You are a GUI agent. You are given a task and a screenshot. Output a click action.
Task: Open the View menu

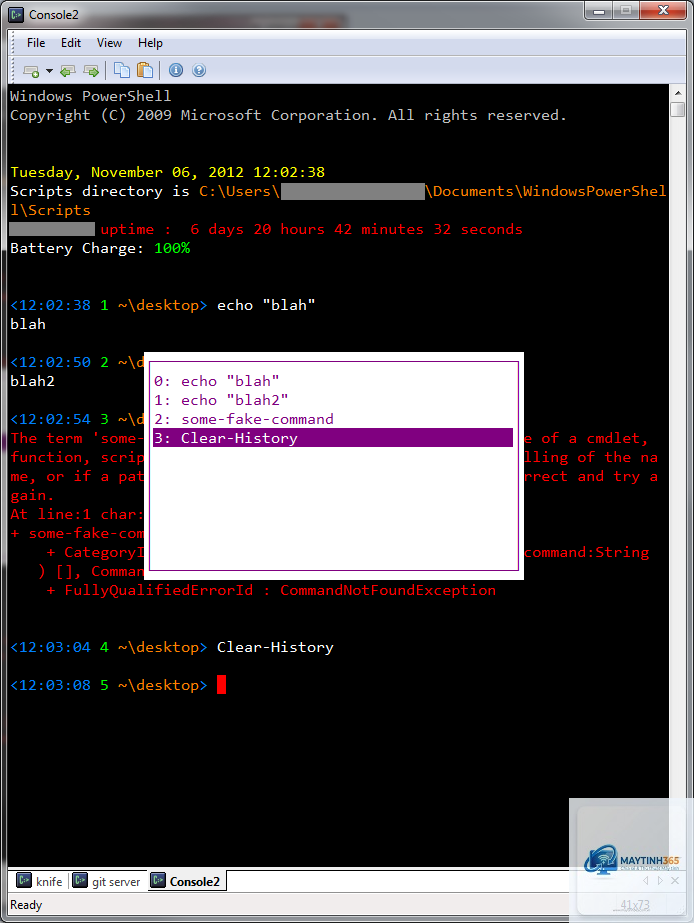109,43
